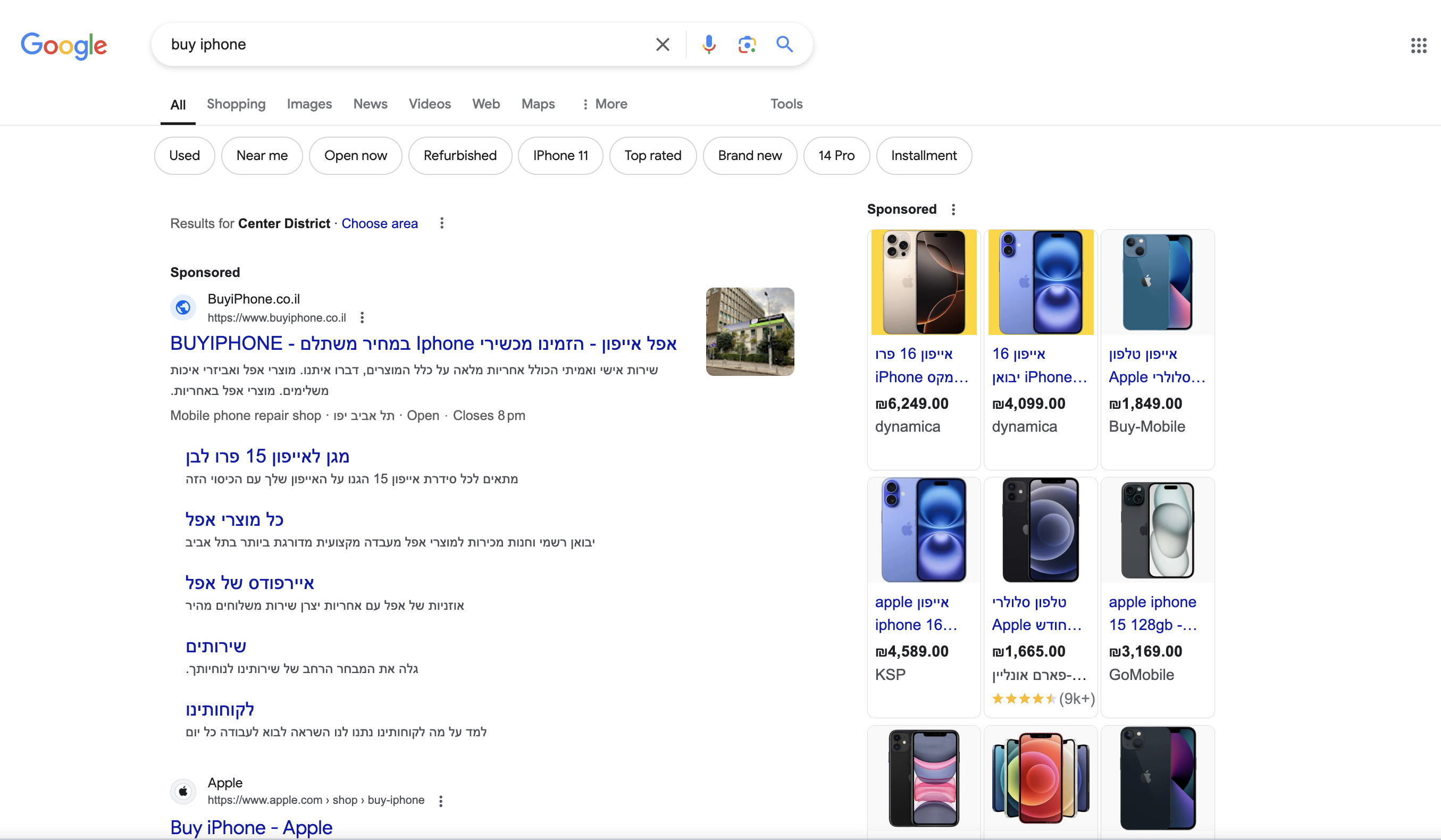This screenshot has width=1441, height=840.
Task: Click the star rating (9k+) reviews
Action: [x=1044, y=699]
